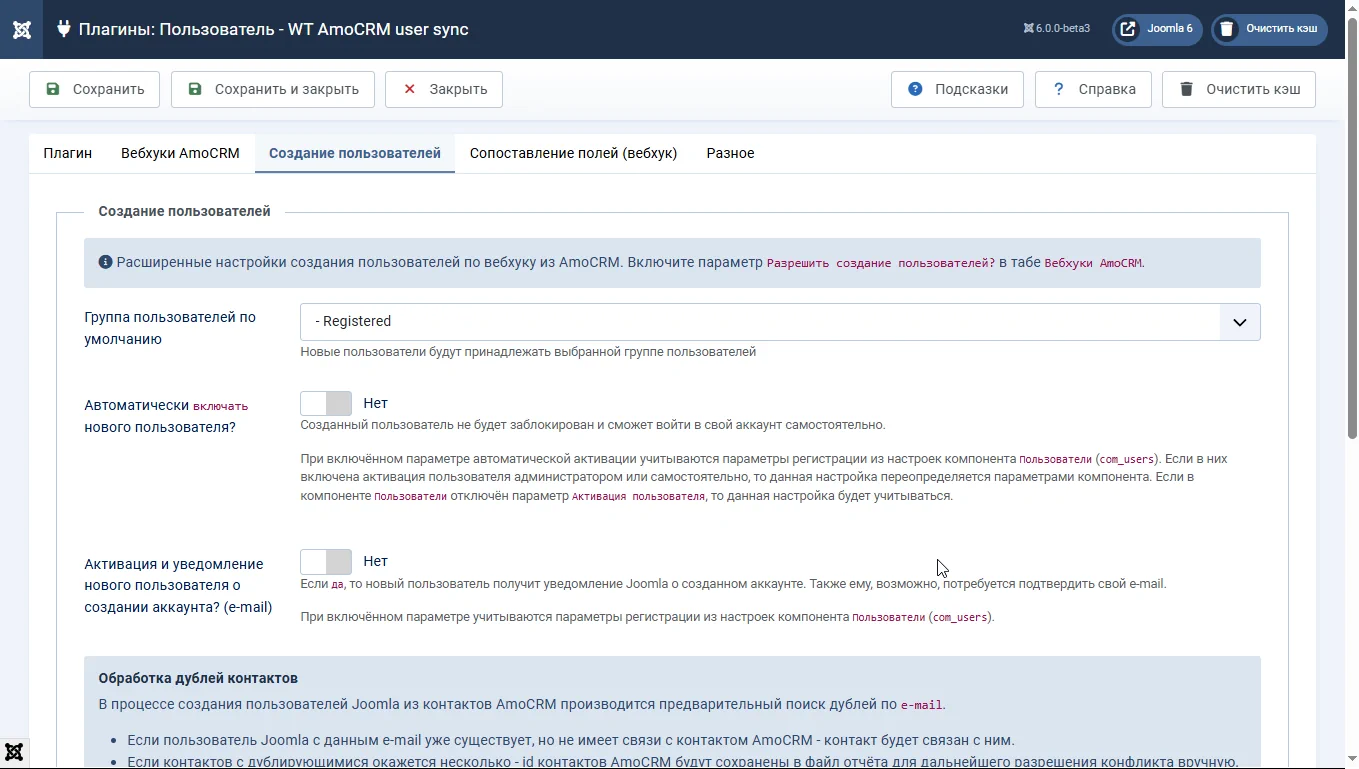Toggle e-mail activation and notification switch
This screenshot has height=769, width=1359.
pyautogui.click(x=326, y=561)
